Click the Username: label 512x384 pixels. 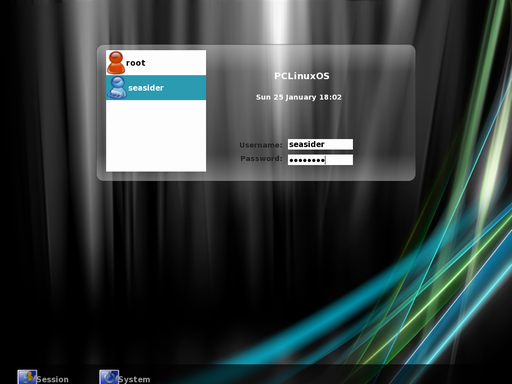pyautogui.click(x=261, y=145)
